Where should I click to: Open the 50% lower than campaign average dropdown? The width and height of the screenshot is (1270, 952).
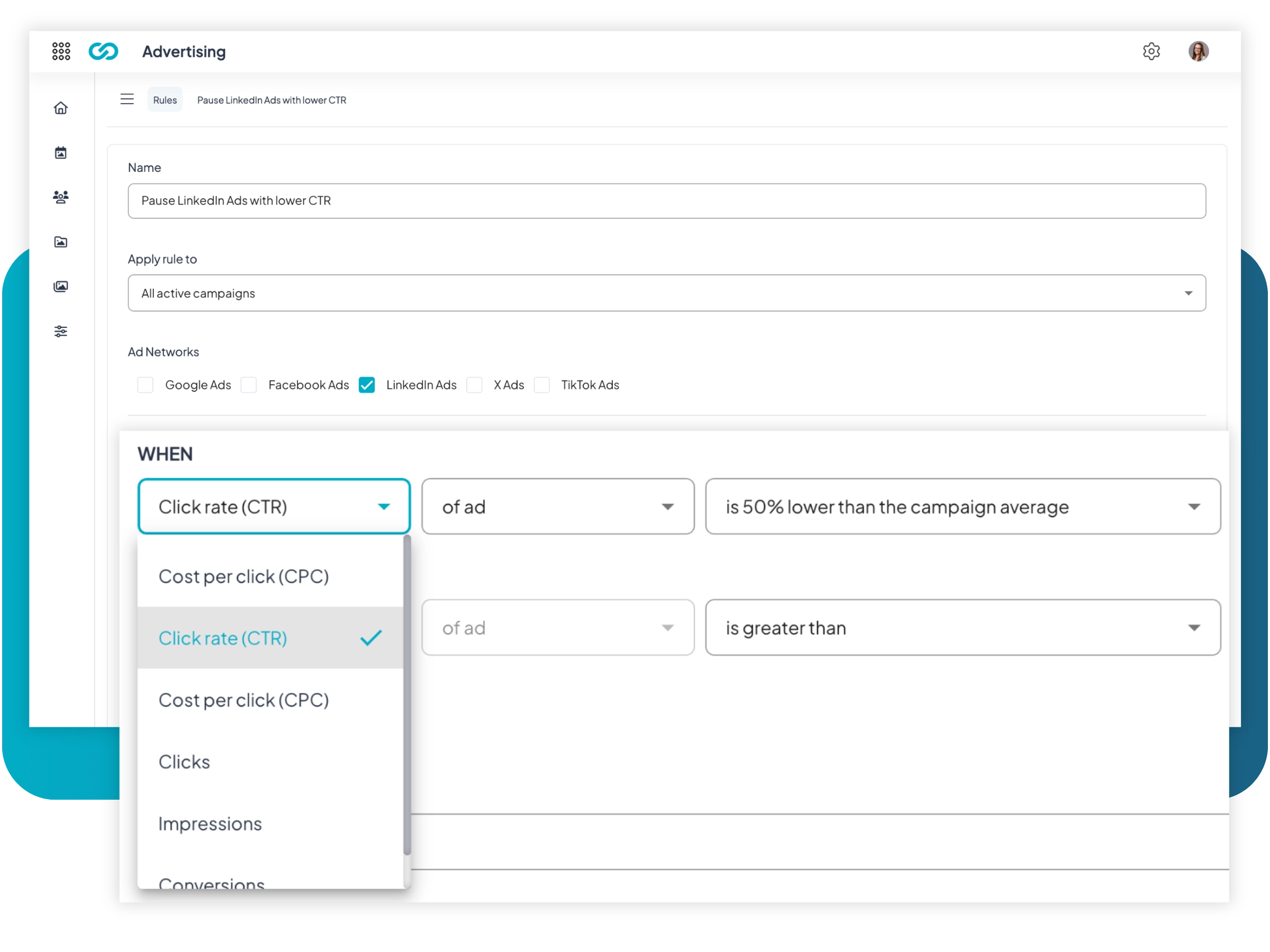(962, 507)
